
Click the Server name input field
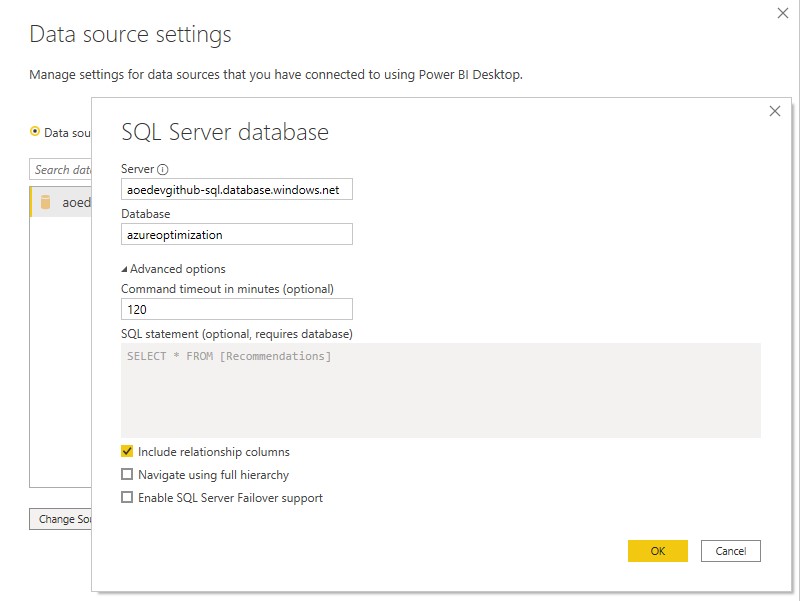click(237, 189)
